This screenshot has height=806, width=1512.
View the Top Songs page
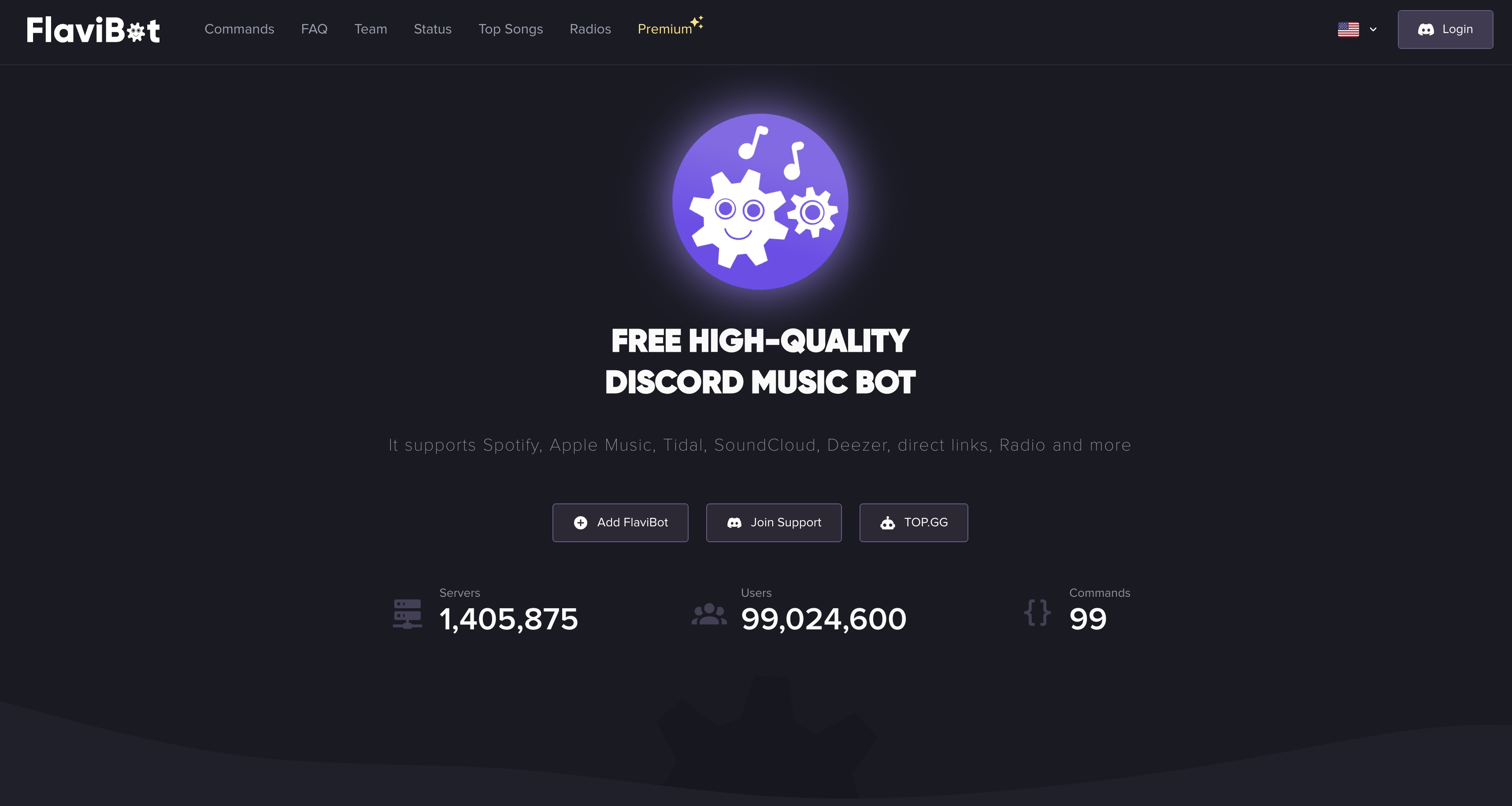pos(511,30)
